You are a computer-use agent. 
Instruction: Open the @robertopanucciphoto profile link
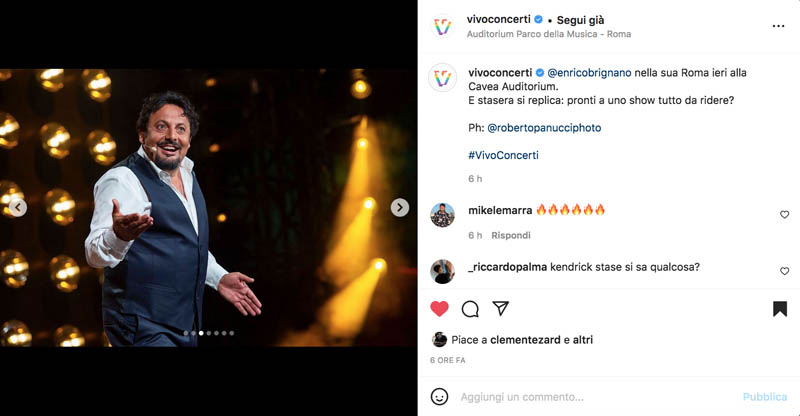[x=544, y=128]
